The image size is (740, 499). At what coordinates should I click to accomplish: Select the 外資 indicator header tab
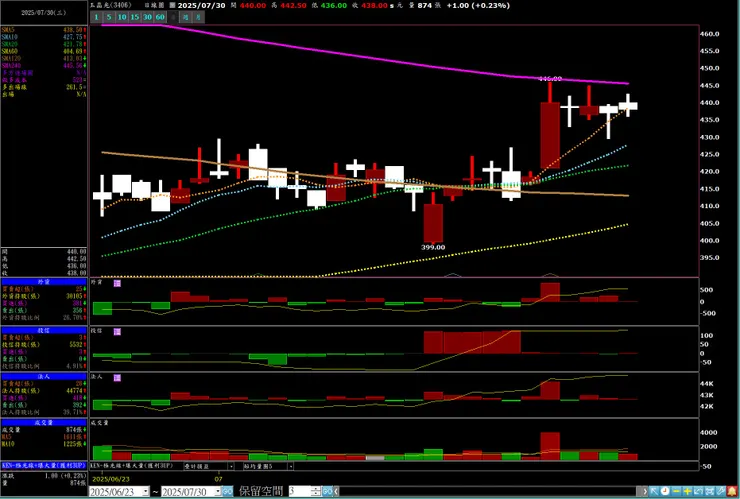pyautogui.click(x=44, y=282)
